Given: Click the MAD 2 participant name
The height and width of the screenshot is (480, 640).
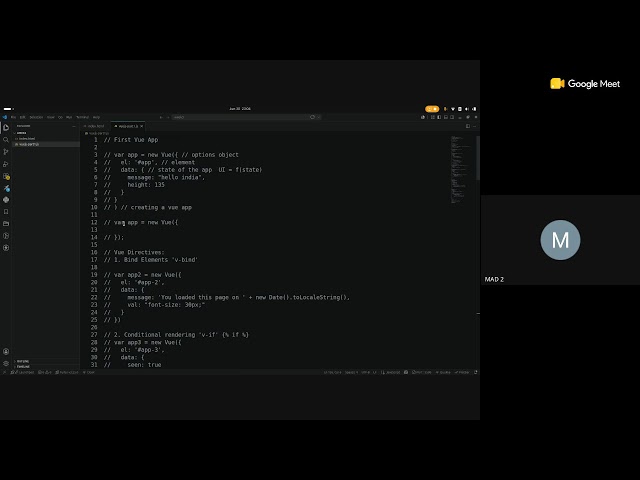Looking at the screenshot, I should click(x=494, y=279).
